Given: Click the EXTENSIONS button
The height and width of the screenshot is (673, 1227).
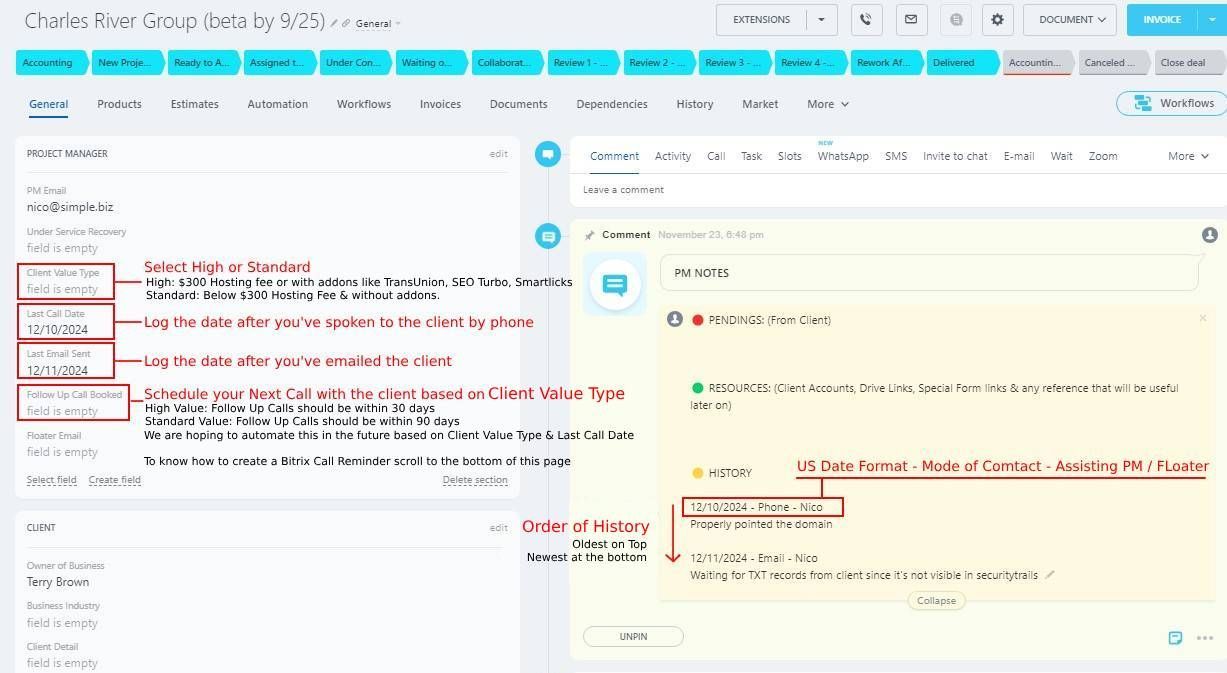Looking at the screenshot, I should tap(761, 19).
